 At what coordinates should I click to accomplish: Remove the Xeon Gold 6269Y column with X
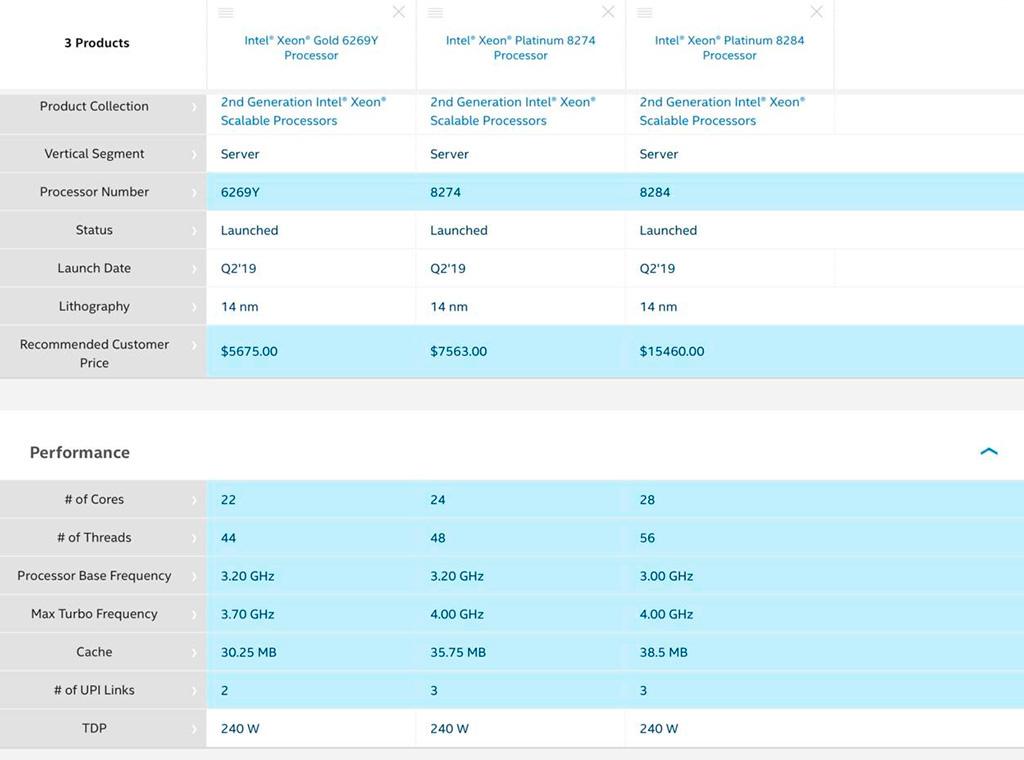[x=398, y=12]
